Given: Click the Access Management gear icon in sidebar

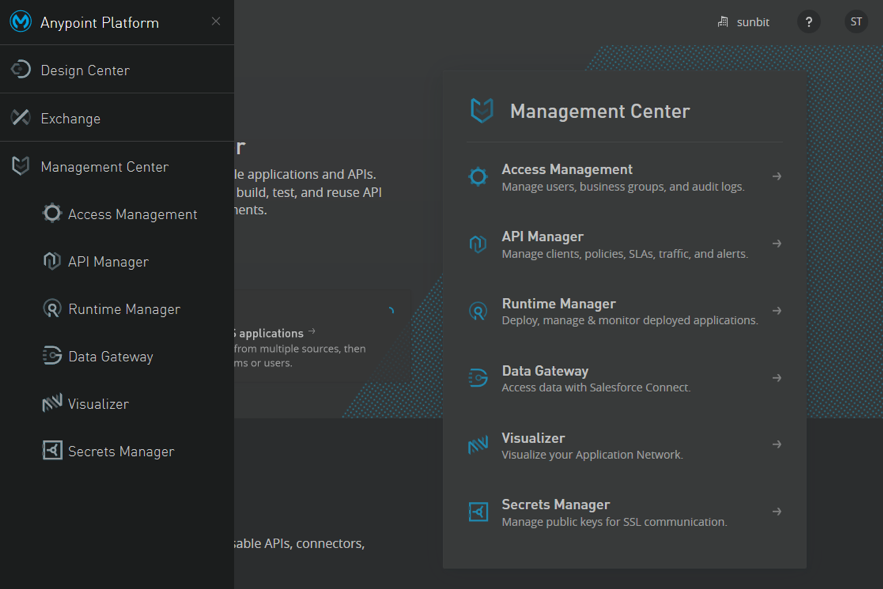Looking at the screenshot, I should [x=52, y=214].
